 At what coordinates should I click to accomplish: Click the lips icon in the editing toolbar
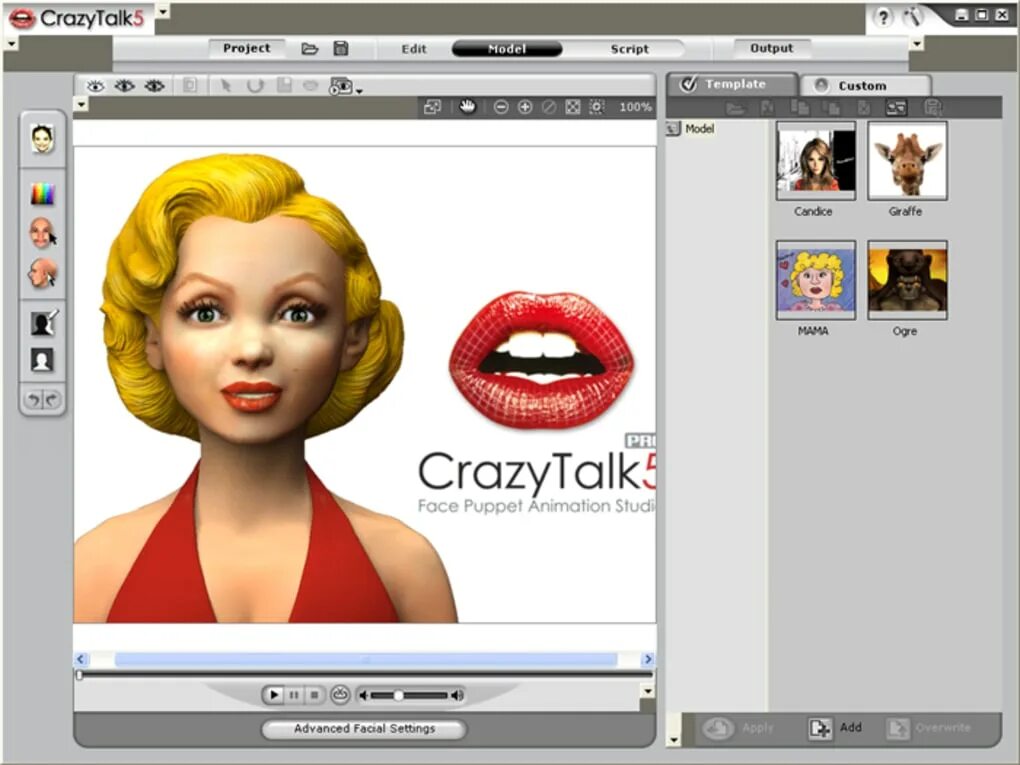pos(310,86)
